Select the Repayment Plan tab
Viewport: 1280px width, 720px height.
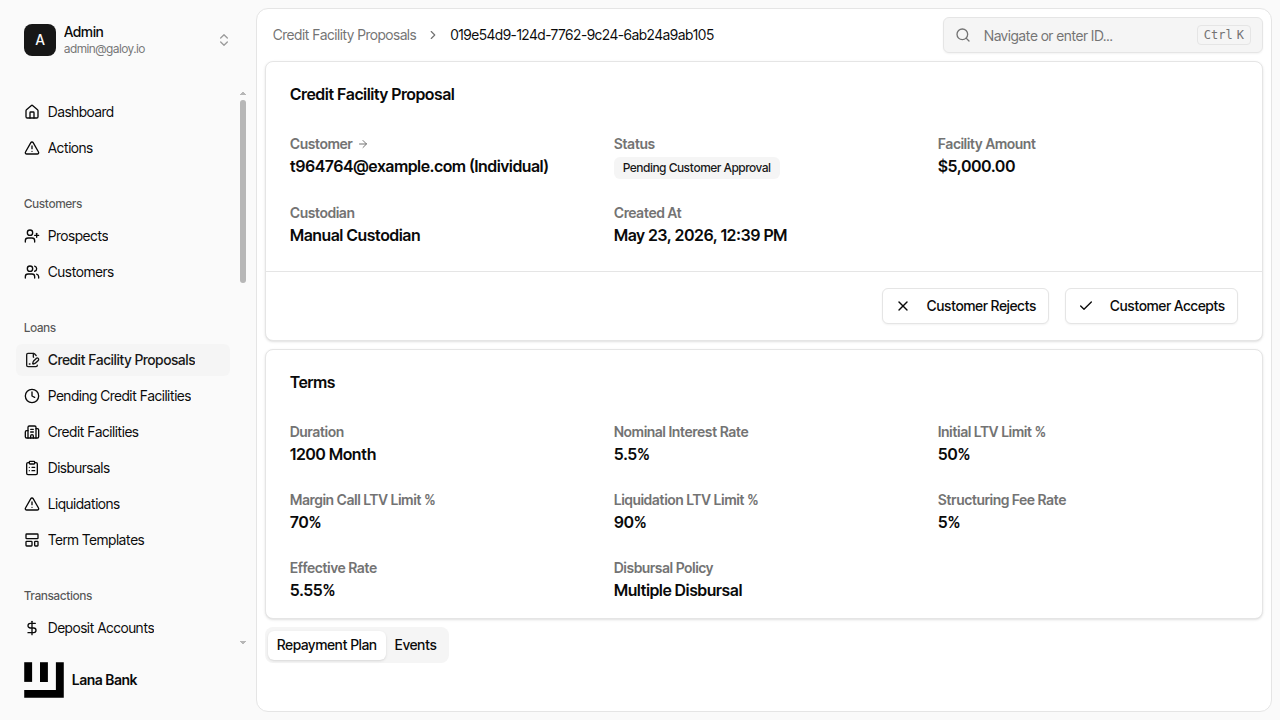pyautogui.click(x=327, y=645)
